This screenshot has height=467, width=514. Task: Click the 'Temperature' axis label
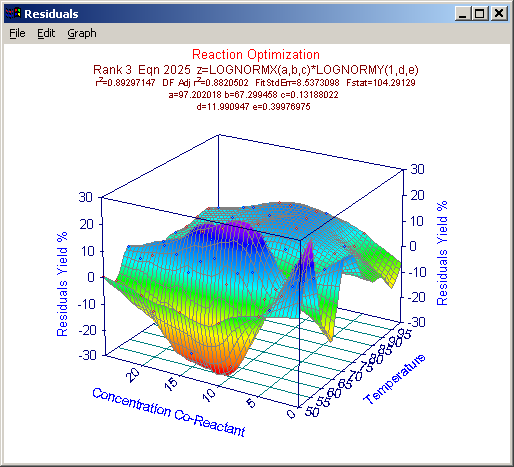pyautogui.click(x=395, y=379)
